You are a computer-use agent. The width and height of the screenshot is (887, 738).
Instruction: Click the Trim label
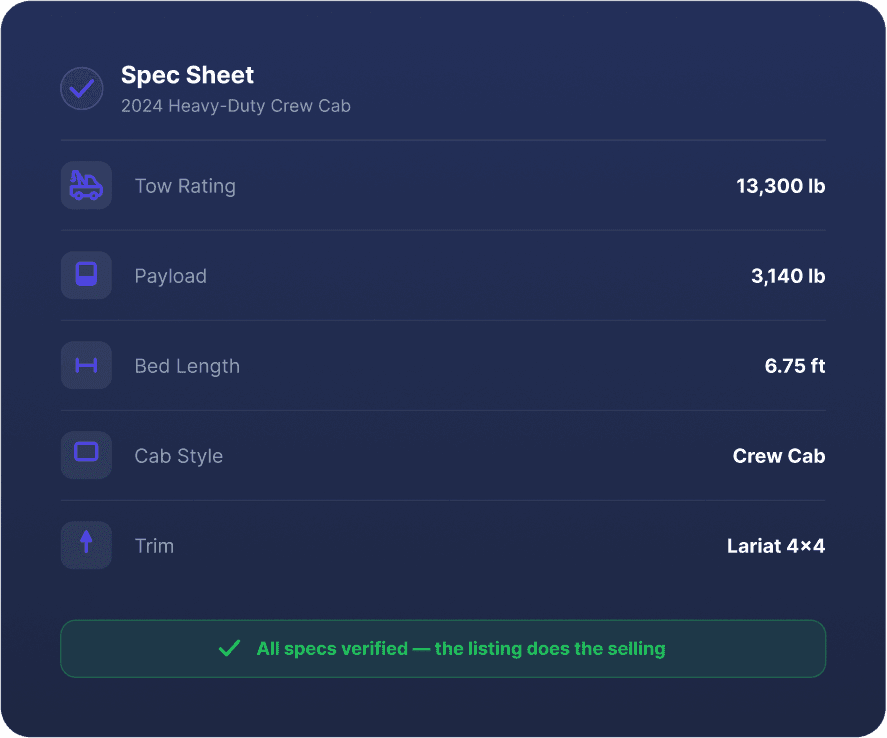pyautogui.click(x=154, y=546)
